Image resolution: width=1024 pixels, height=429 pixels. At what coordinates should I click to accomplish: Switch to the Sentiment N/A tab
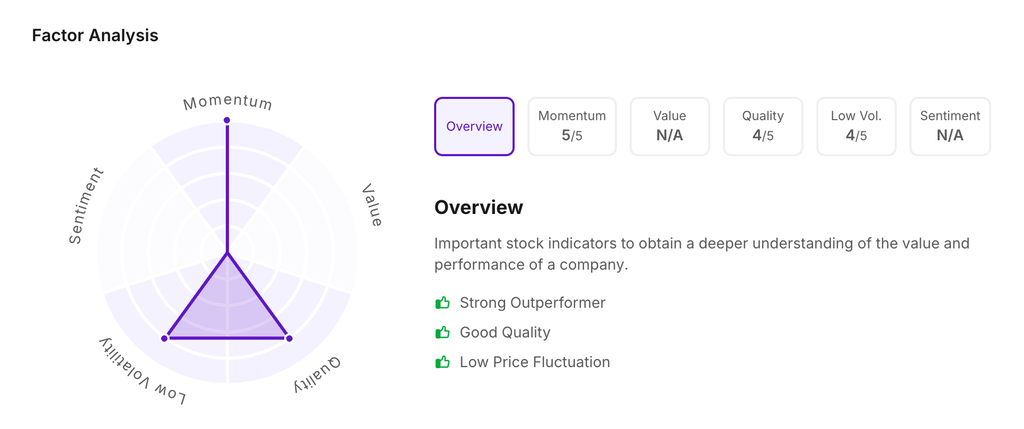[x=950, y=126]
